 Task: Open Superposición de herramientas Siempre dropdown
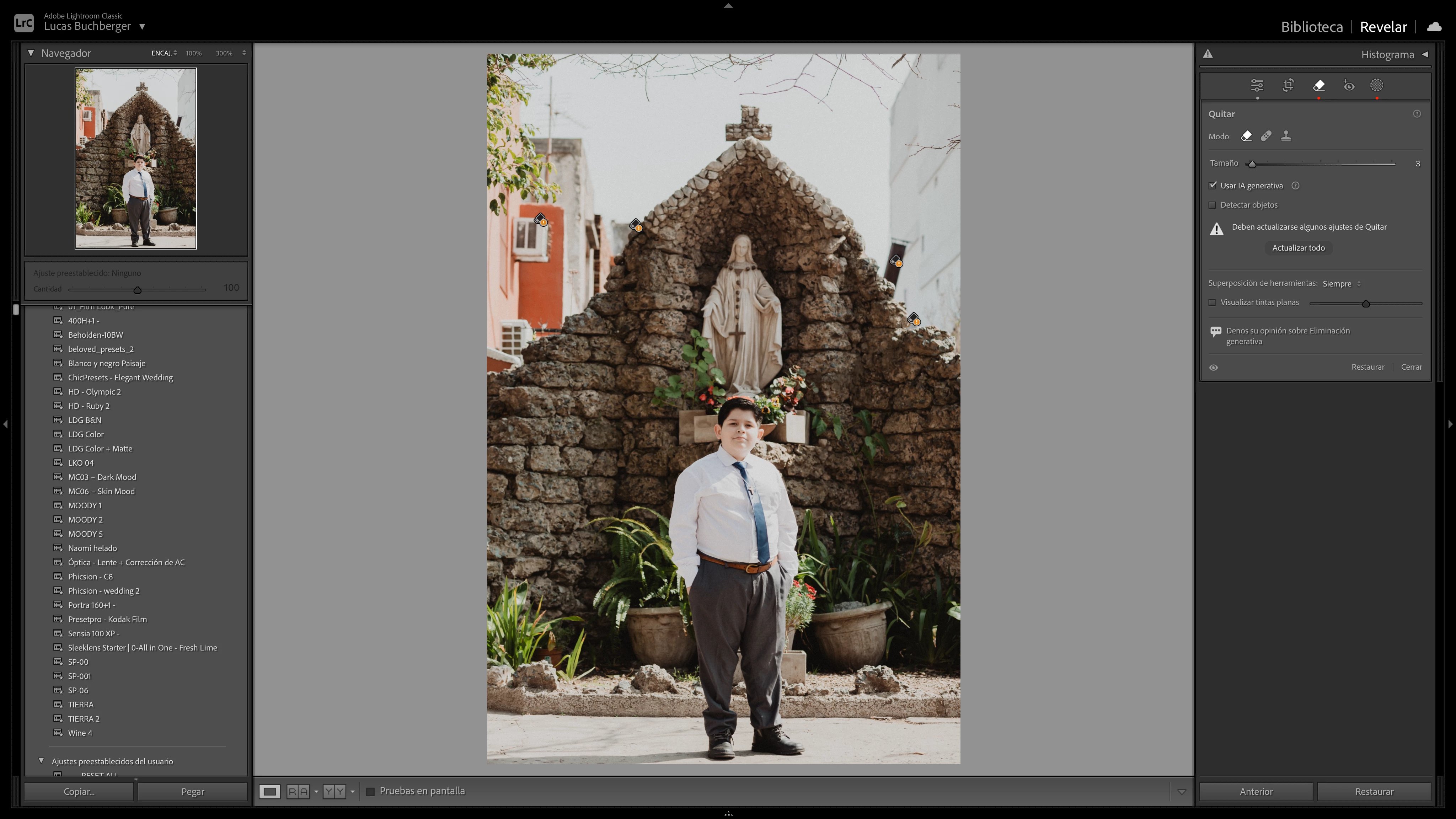coord(1341,284)
